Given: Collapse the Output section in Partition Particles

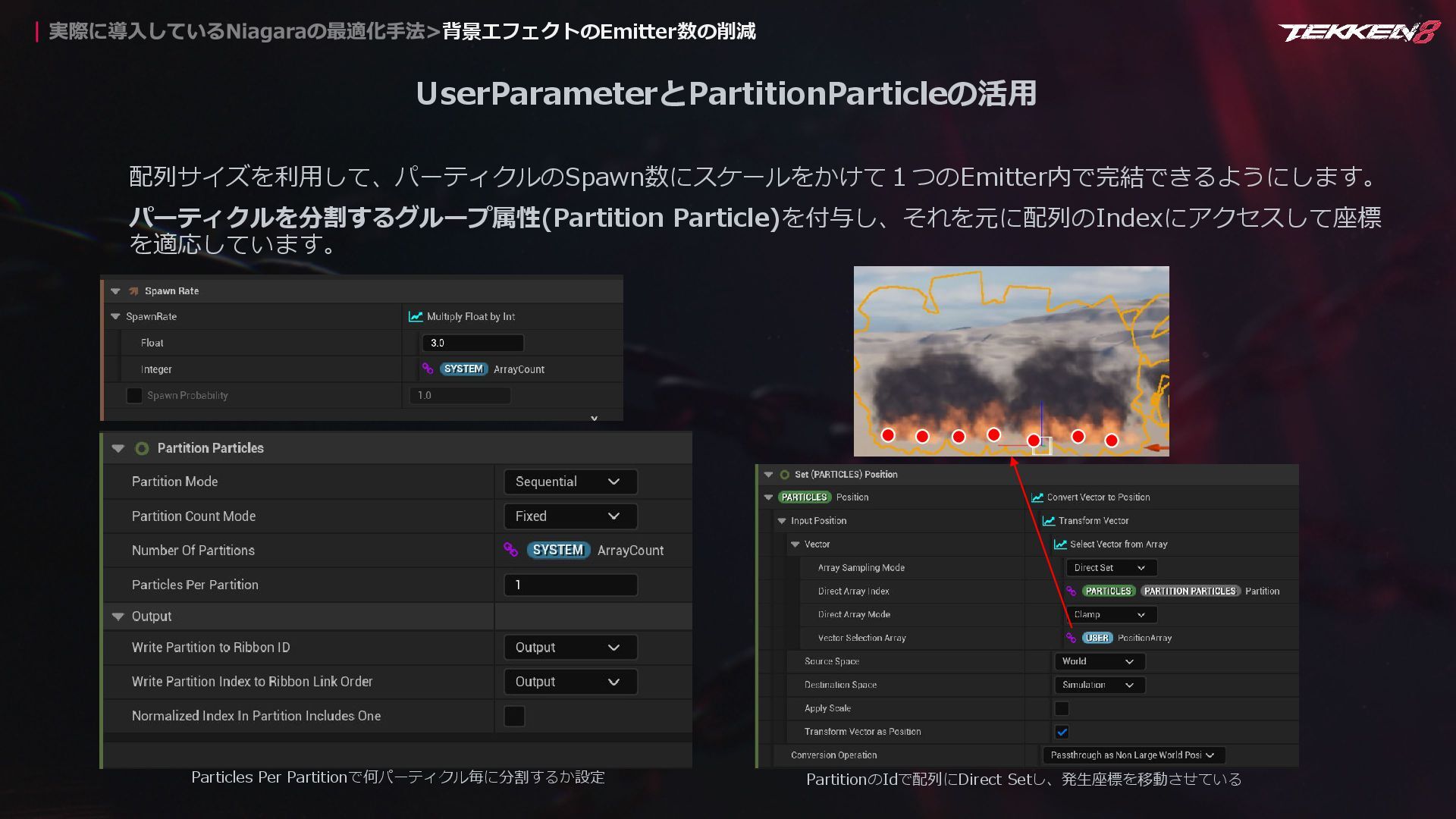Looking at the screenshot, I should pos(118,617).
